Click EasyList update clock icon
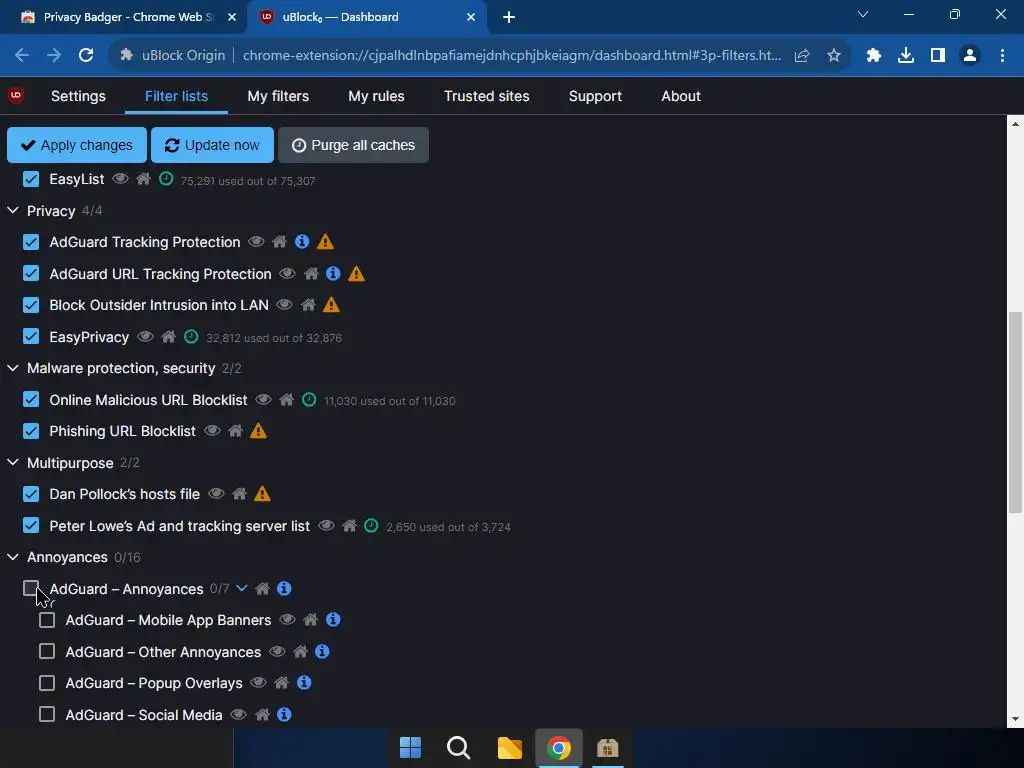Screen dimensions: 1024x768 point(167,178)
